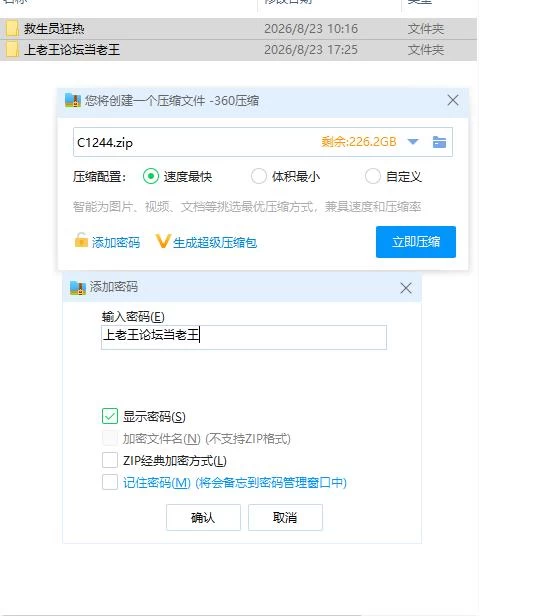Image resolution: width=547 pixels, height=616 pixels.
Task: Tick the 记住密码 checkbox
Action: (110, 482)
